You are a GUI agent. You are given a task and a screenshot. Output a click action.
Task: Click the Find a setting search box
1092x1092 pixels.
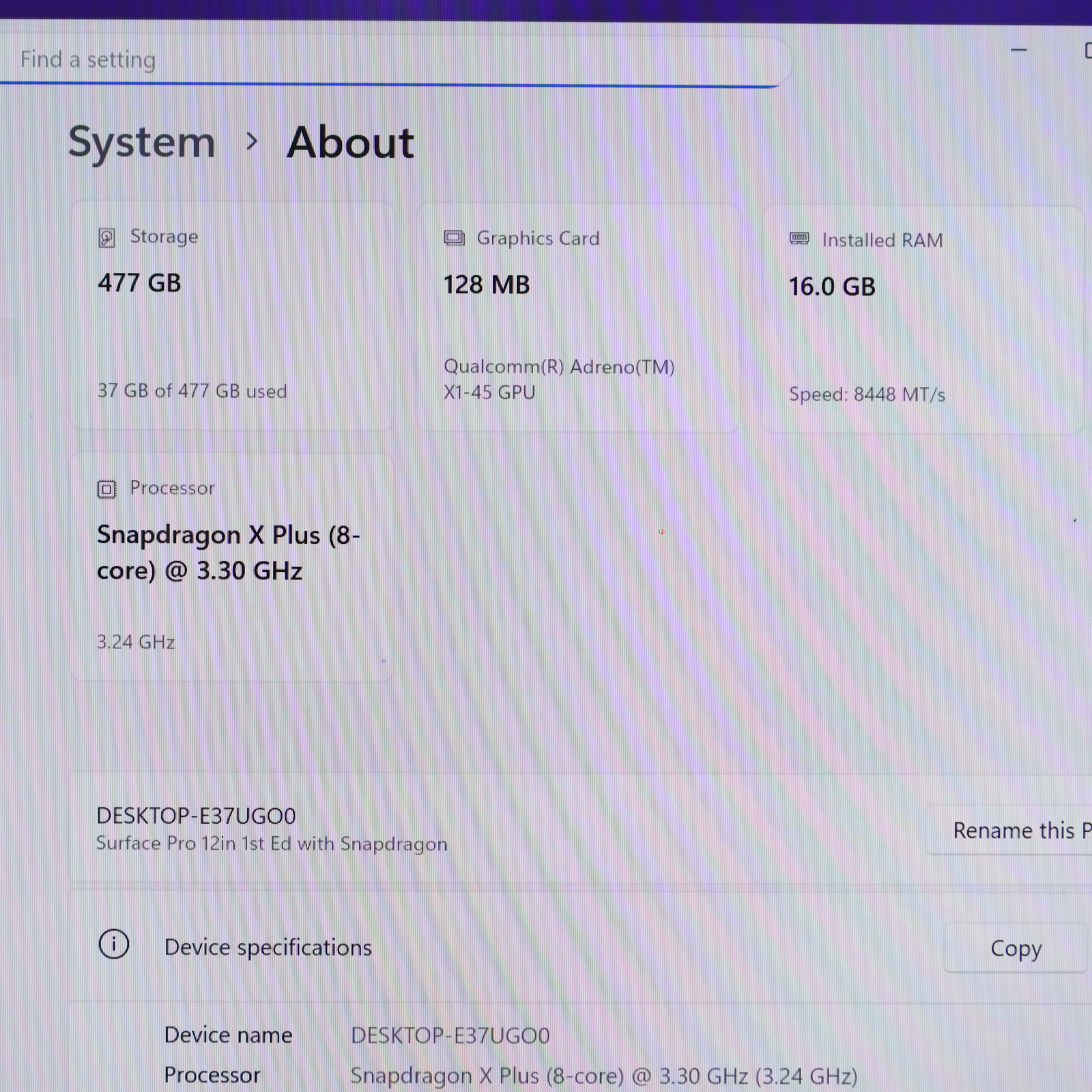click(394, 60)
